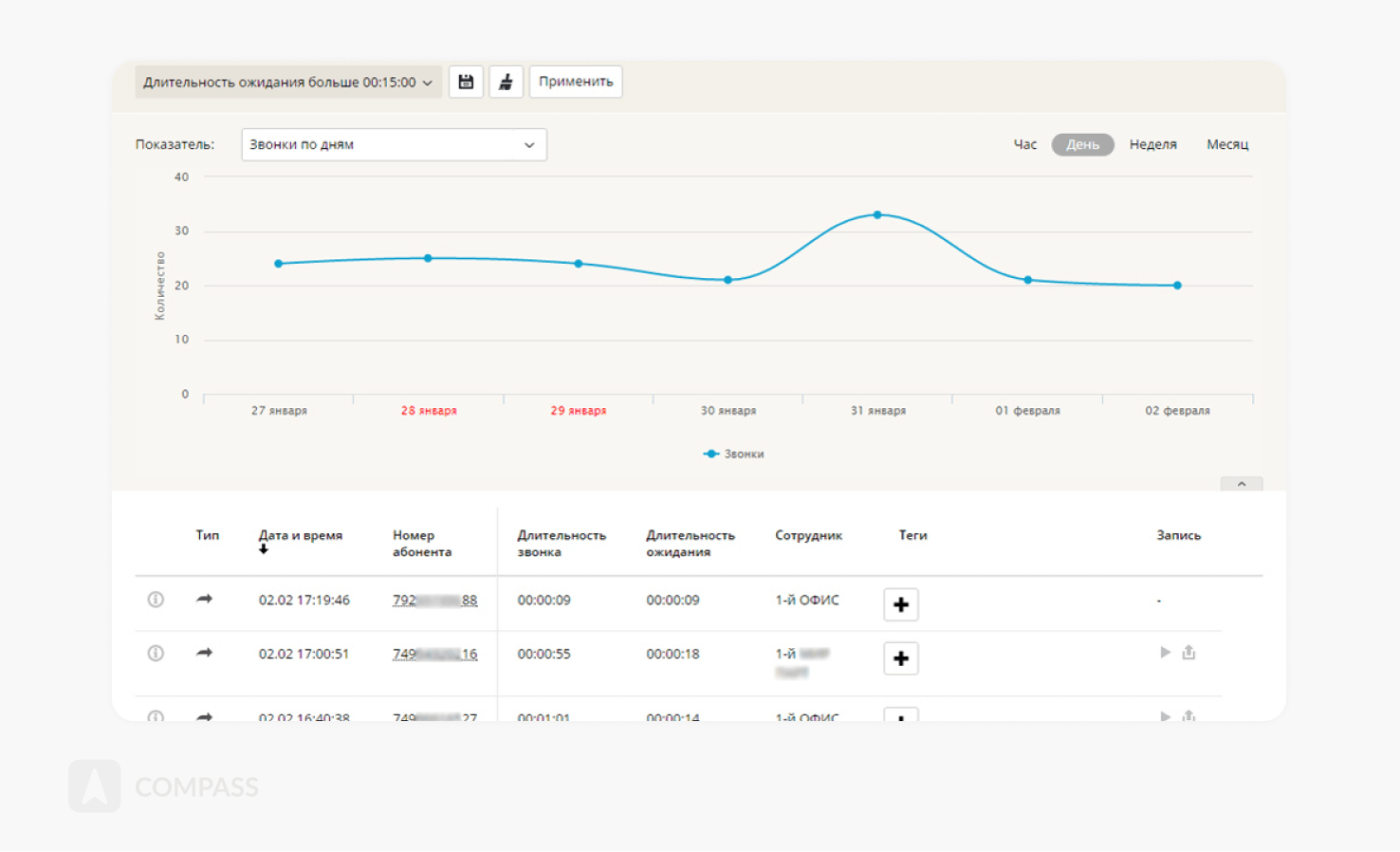Click the clear filter broom icon
The height and width of the screenshot is (852, 1400).
click(506, 83)
